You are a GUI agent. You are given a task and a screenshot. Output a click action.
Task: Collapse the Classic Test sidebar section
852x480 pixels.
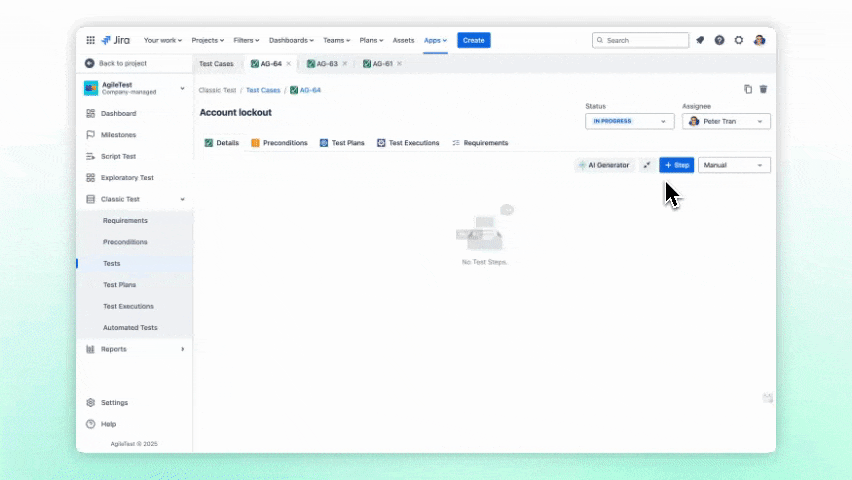click(182, 199)
